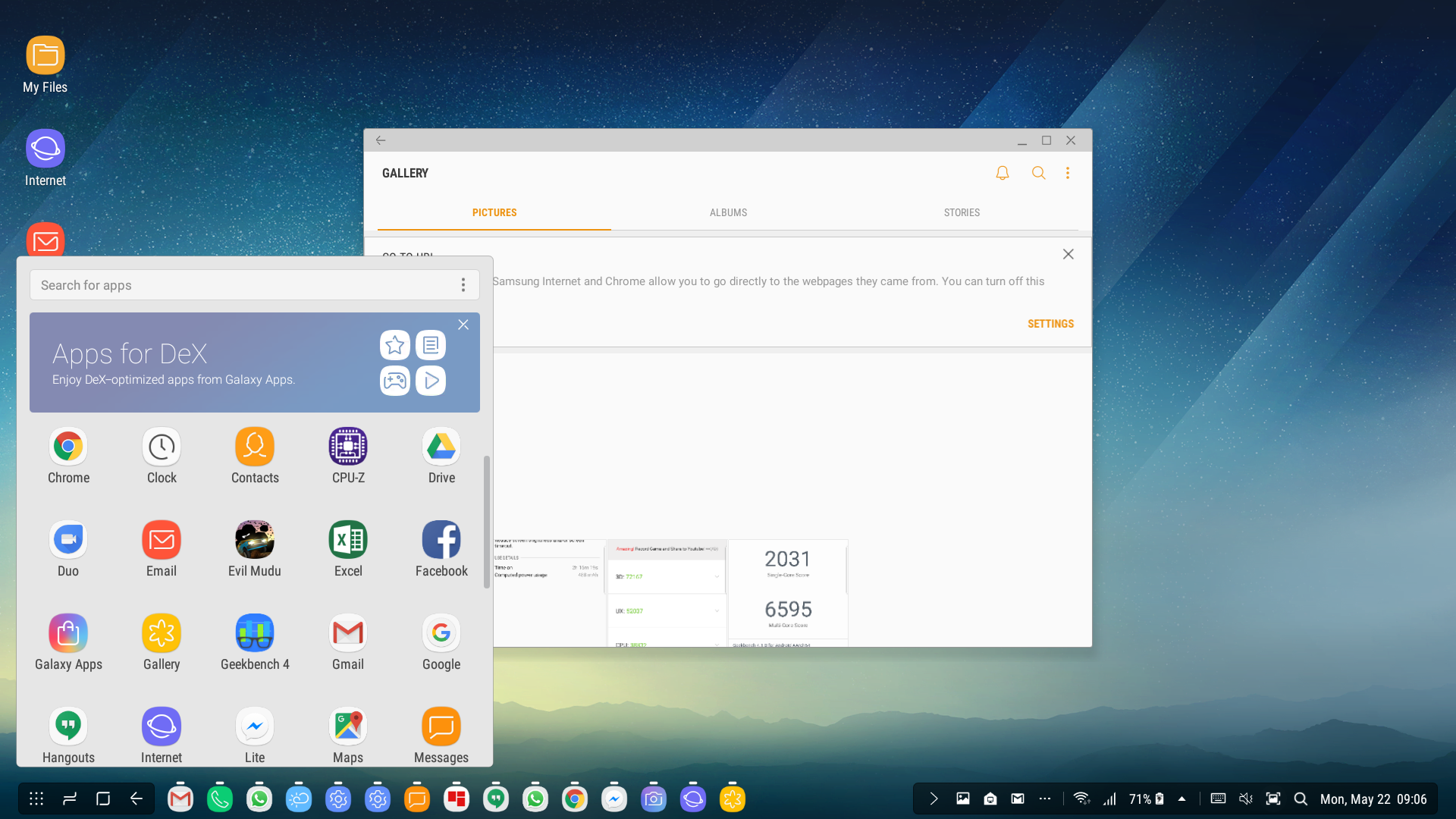Image resolution: width=1456 pixels, height=819 pixels.
Task: Click the SETTINGS link in Gallery tip
Action: [x=1050, y=324]
